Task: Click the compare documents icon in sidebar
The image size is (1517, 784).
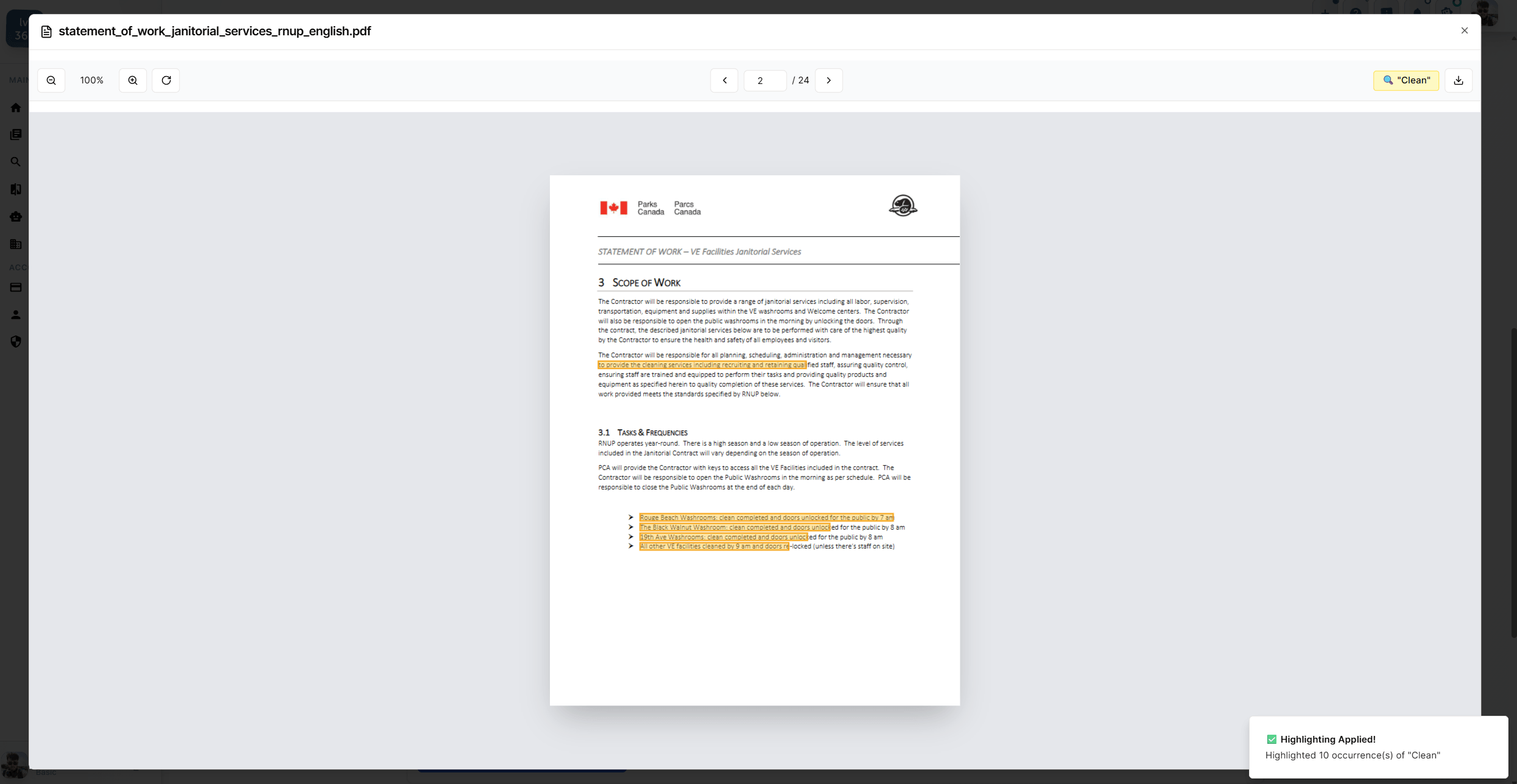Action: point(16,189)
